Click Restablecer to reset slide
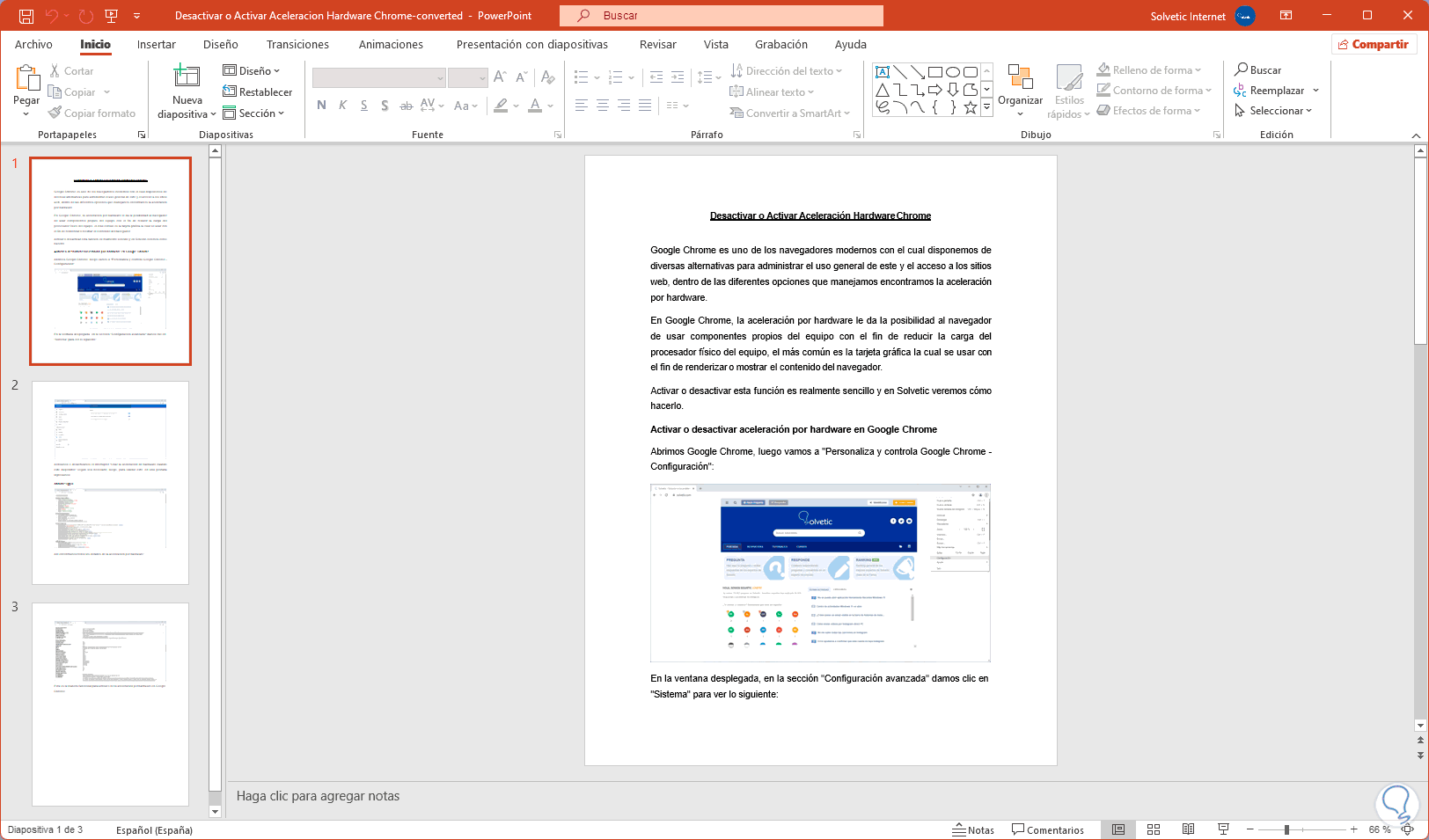The image size is (1429, 840). [258, 91]
